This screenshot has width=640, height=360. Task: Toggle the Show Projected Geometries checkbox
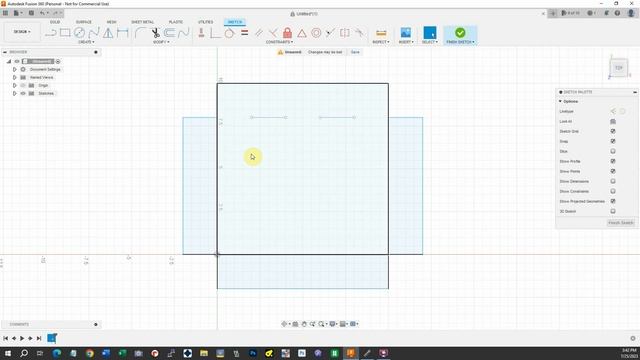(x=613, y=201)
